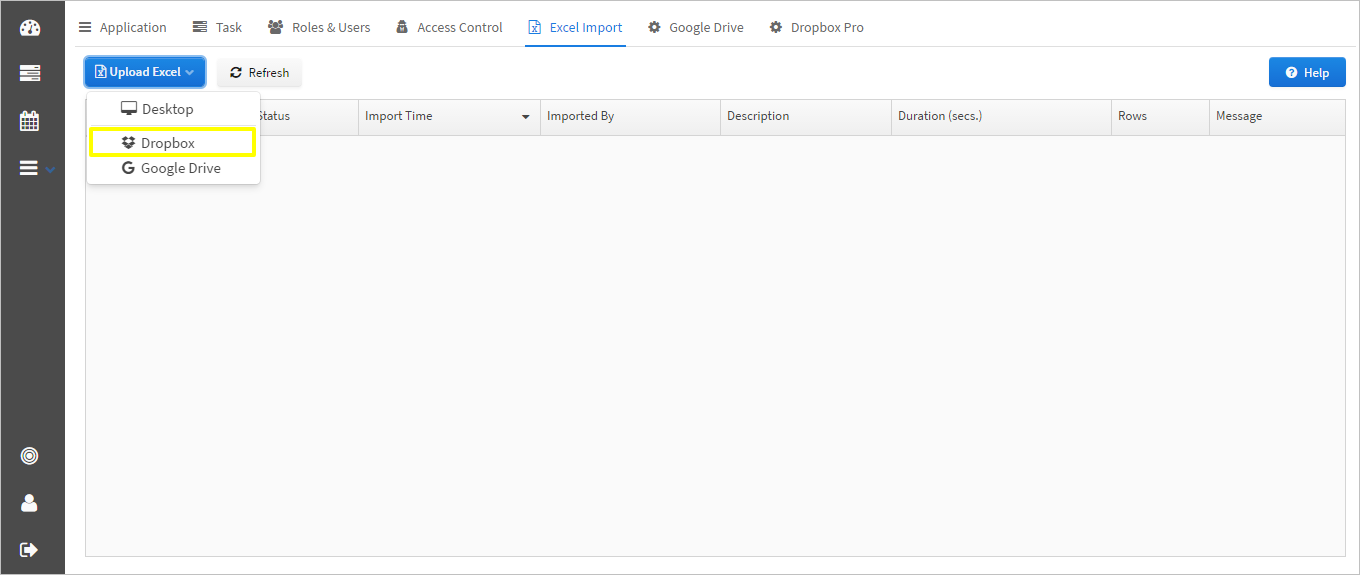The image size is (1360, 575).
Task: Sort by the Import Time column arrow
Action: [526, 117]
